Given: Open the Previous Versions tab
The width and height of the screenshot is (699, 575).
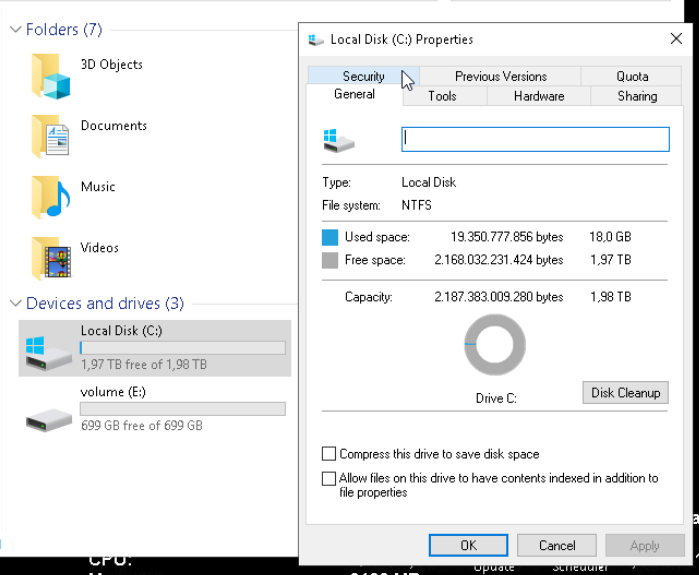Looking at the screenshot, I should pos(500,76).
